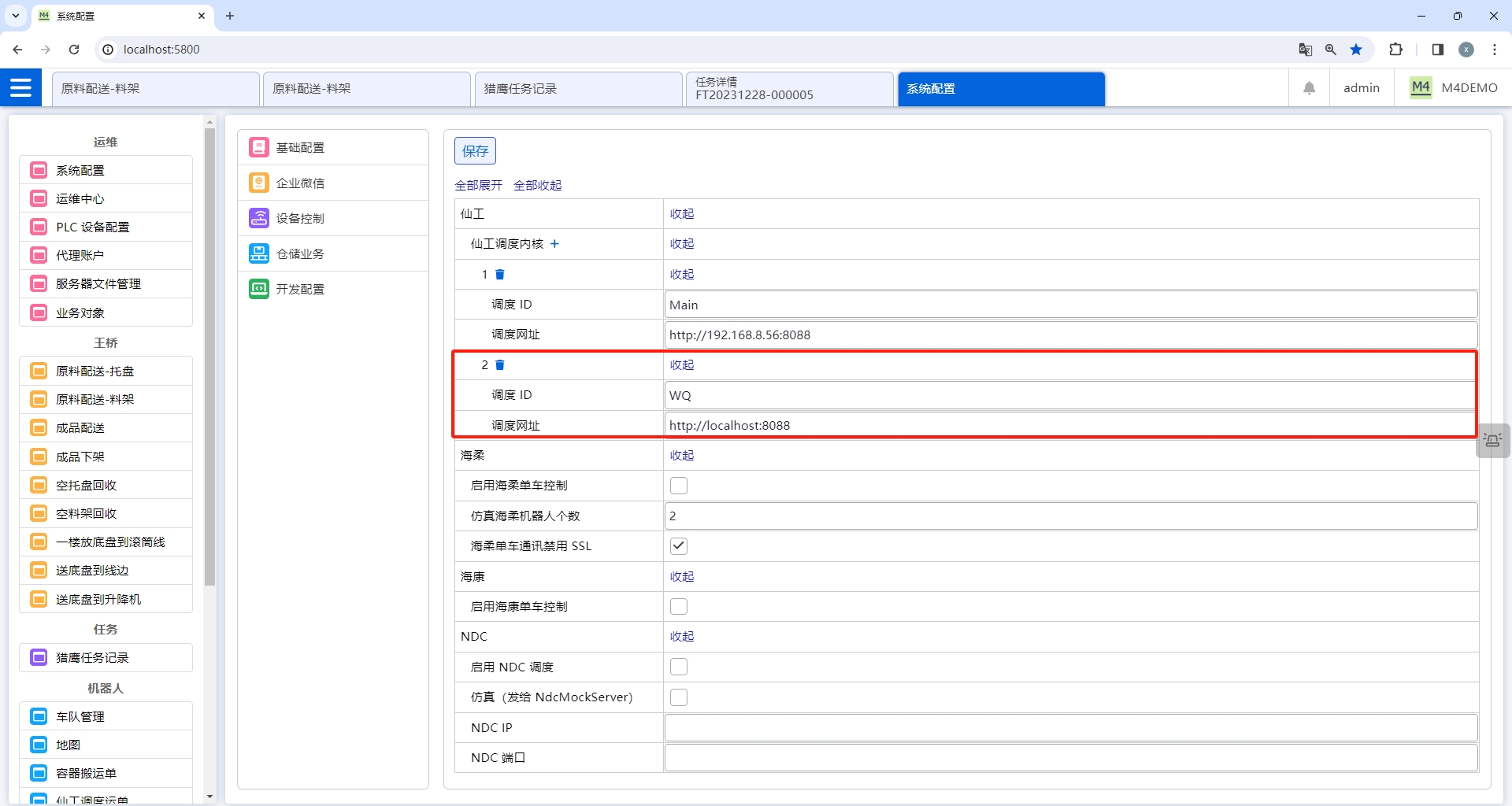This screenshot has height=806, width=1512.
Task: Click the notification bell icon
Action: coord(1309,88)
